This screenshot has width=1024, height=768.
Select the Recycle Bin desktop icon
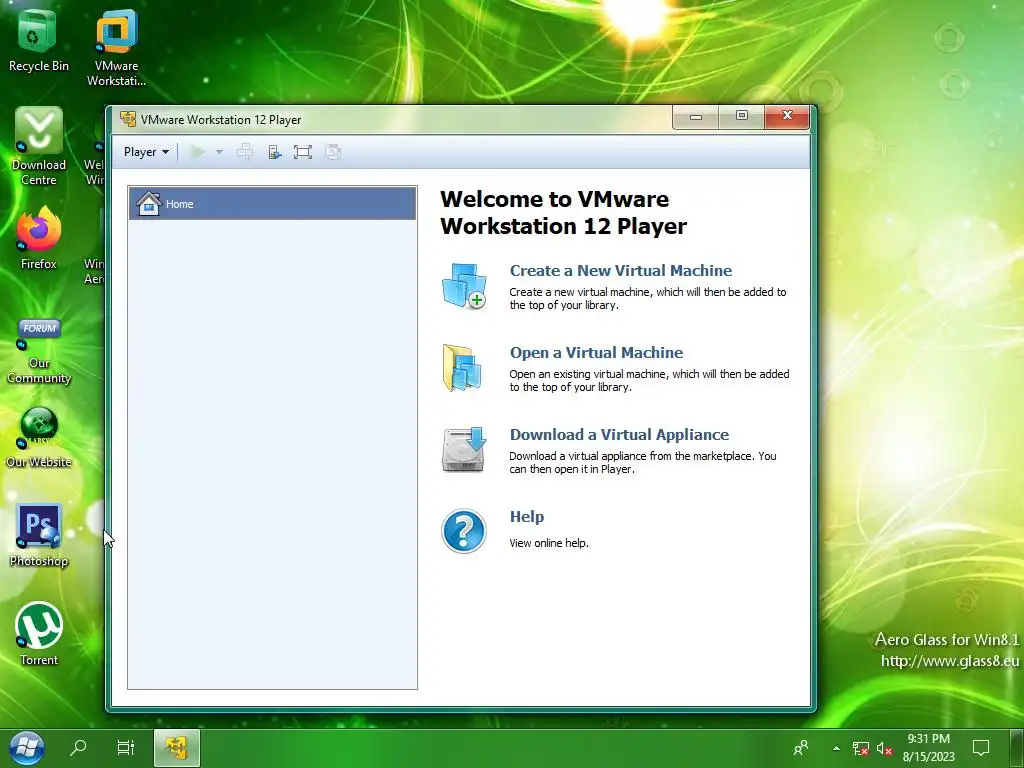point(38,42)
